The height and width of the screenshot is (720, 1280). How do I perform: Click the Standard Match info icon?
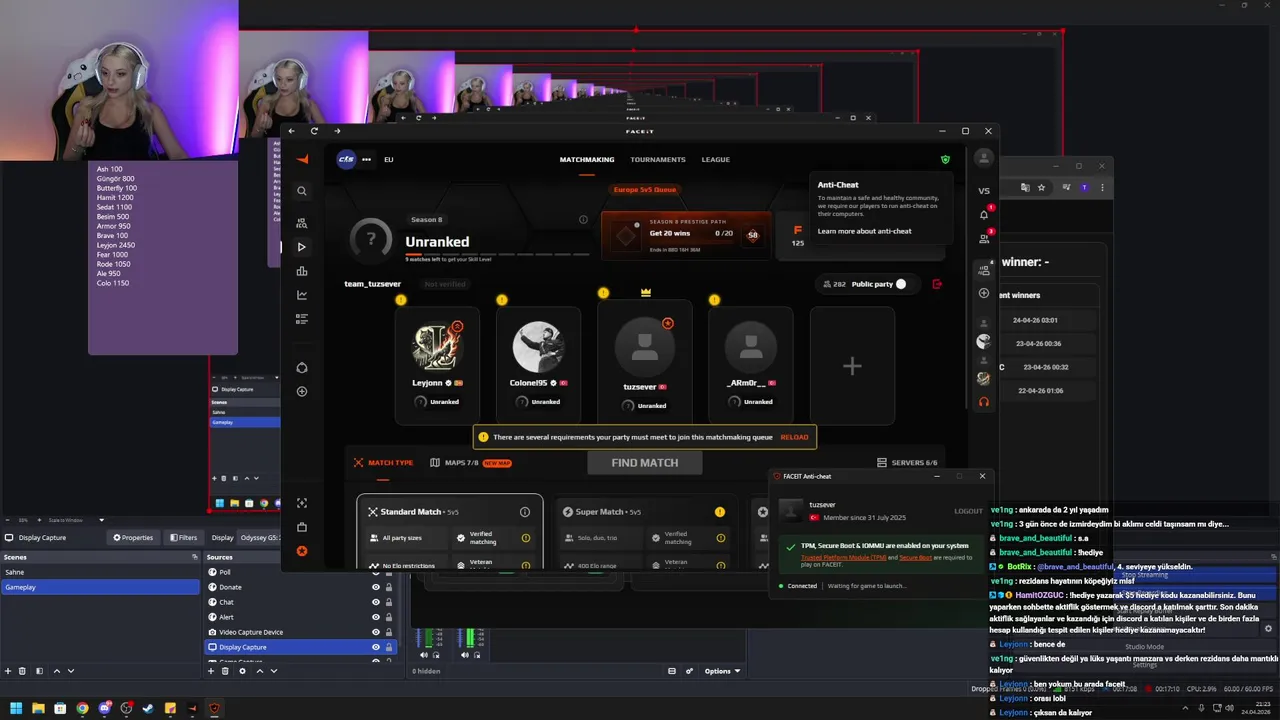click(x=525, y=512)
